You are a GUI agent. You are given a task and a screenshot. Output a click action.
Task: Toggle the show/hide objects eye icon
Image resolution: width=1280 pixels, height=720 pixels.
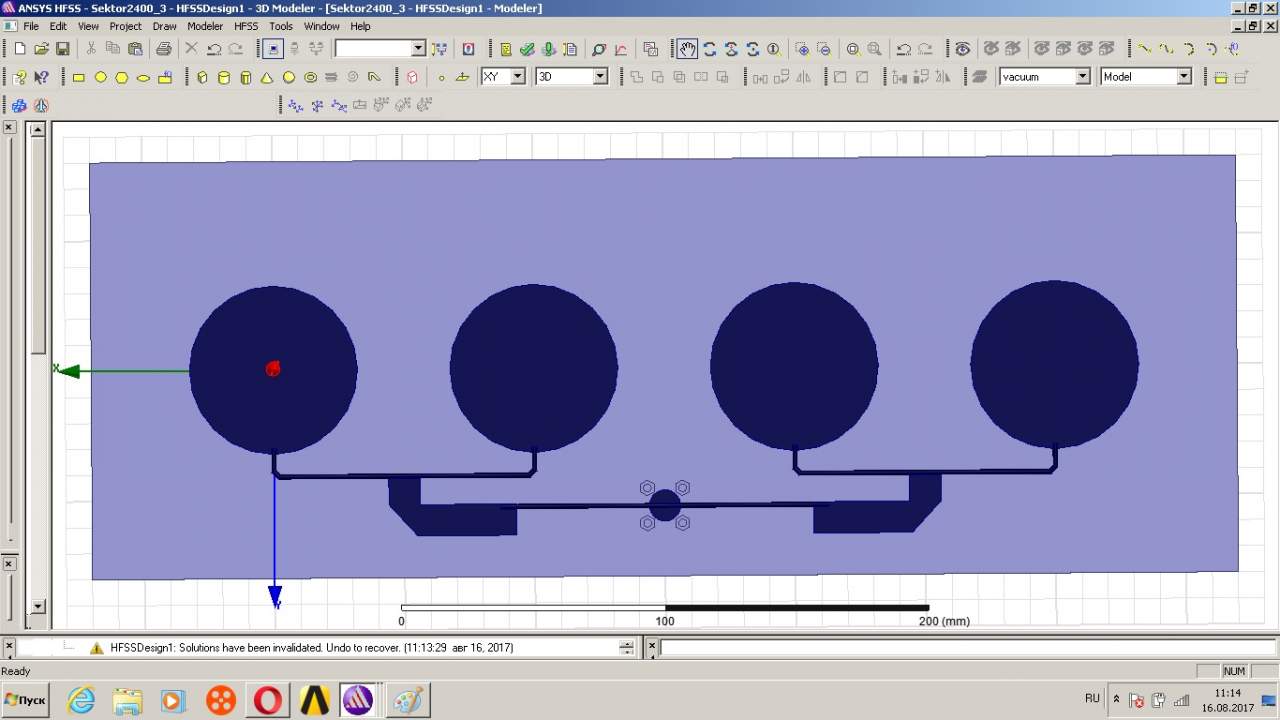click(x=962, y=49)
